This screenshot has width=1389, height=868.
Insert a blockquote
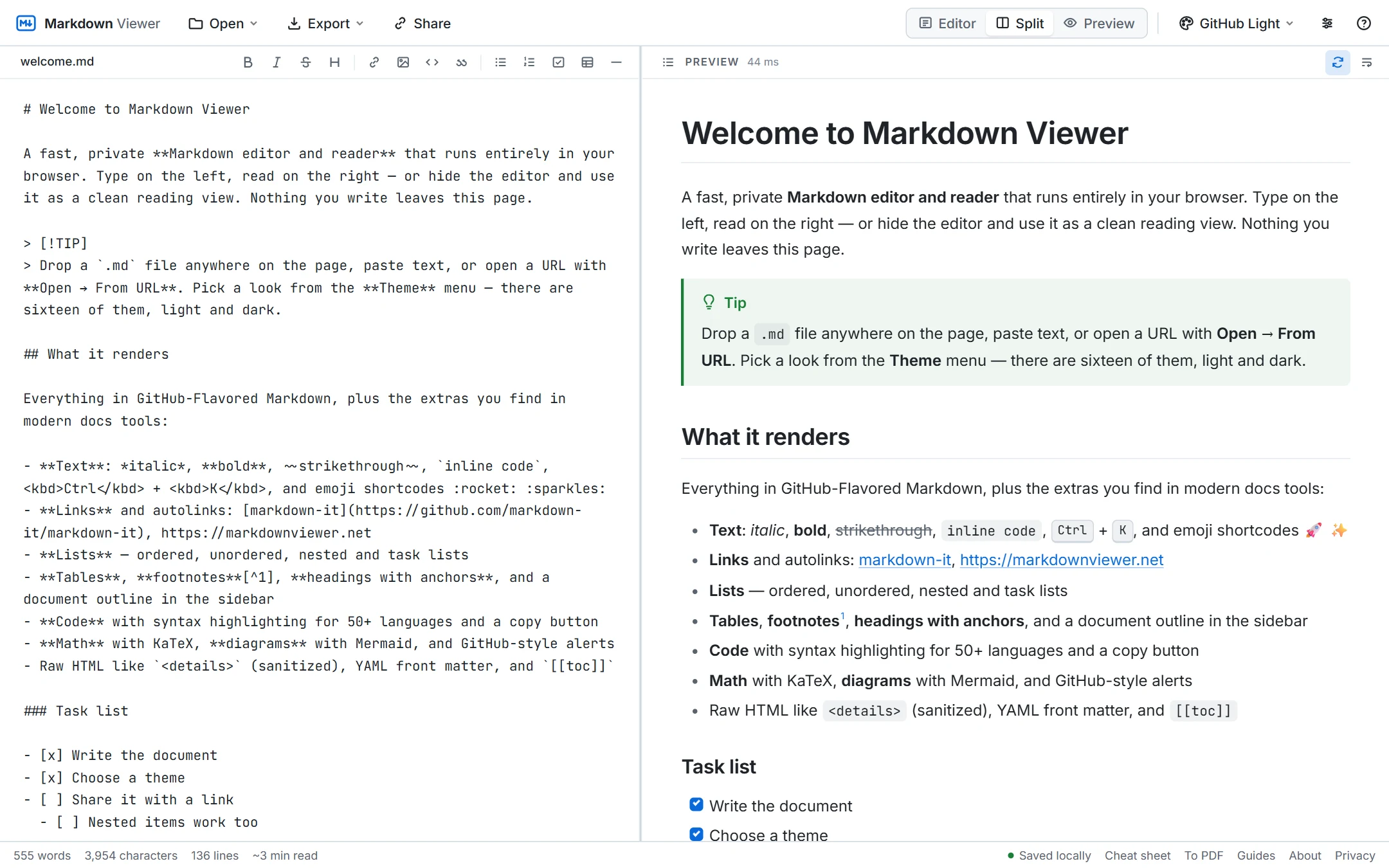tap(462, 62)
